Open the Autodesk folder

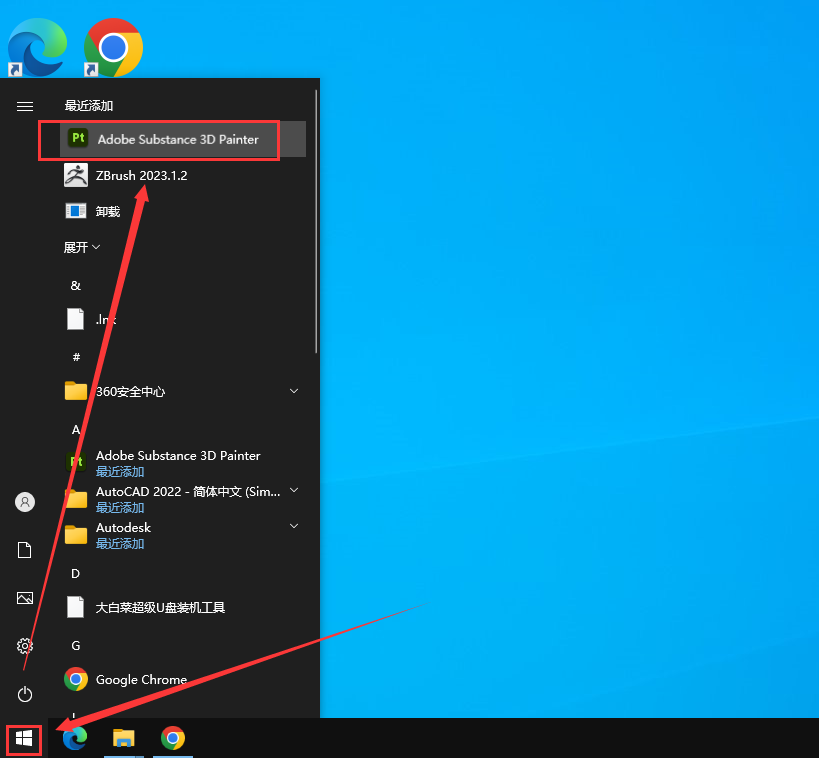(x=183, y=535)
